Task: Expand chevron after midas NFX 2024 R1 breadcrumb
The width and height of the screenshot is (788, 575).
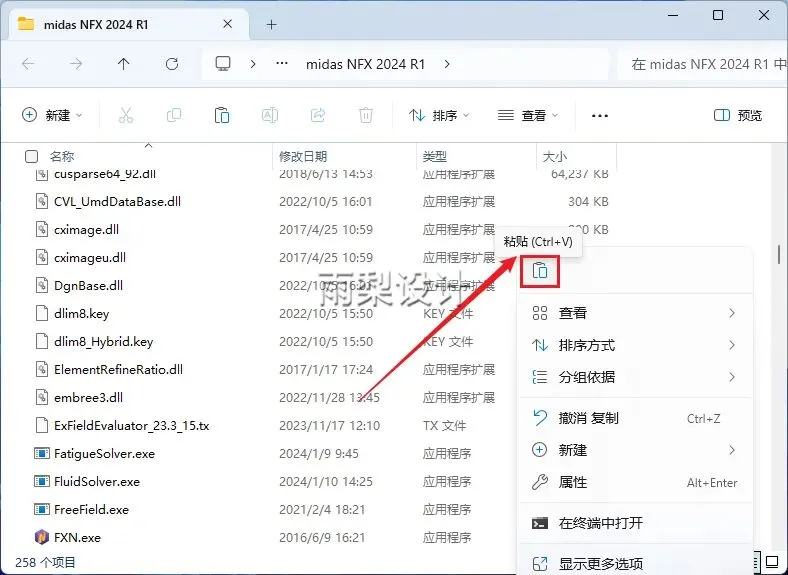Action: tap(447, 64)
